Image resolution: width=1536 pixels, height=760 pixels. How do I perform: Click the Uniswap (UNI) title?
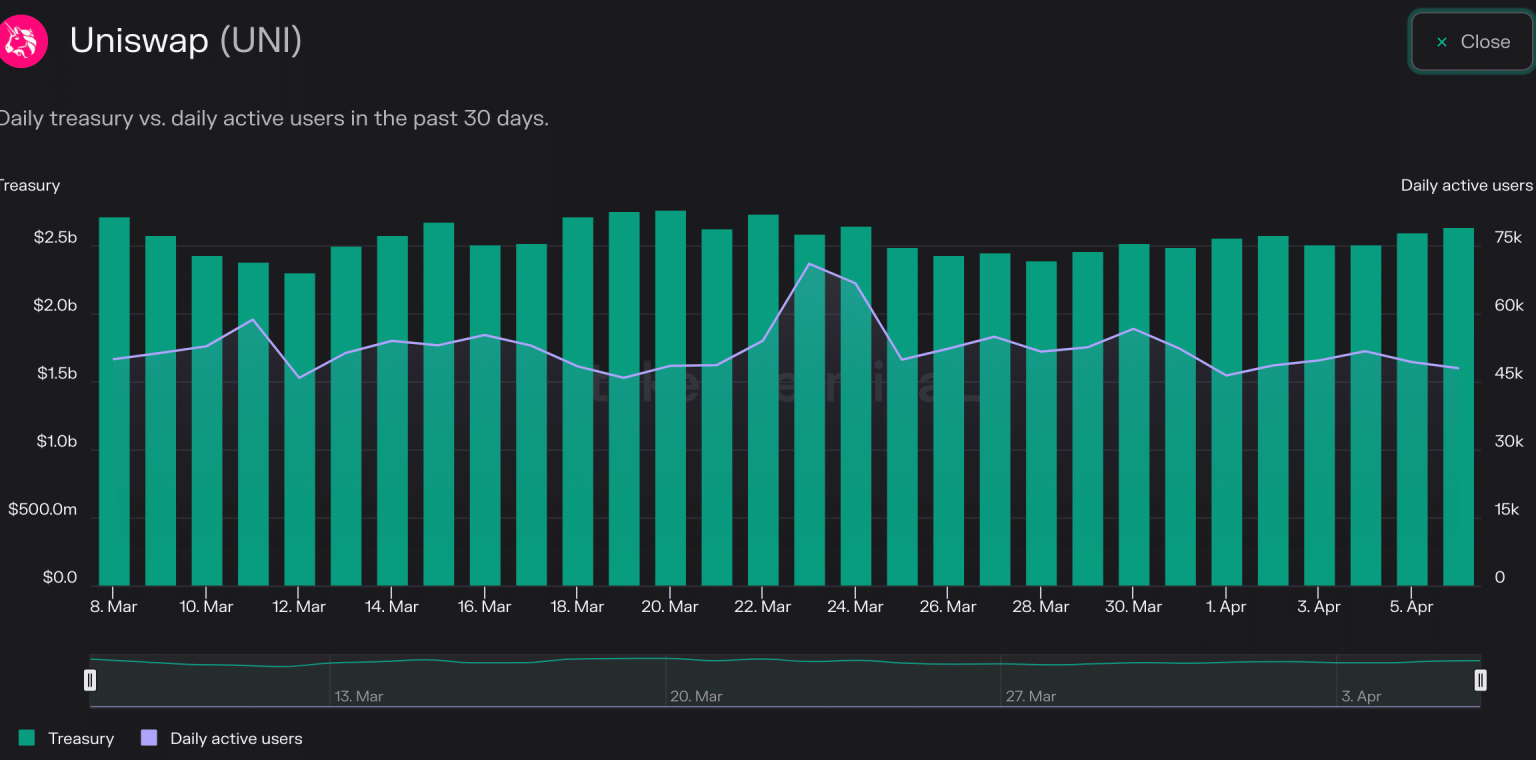point(185,41)
